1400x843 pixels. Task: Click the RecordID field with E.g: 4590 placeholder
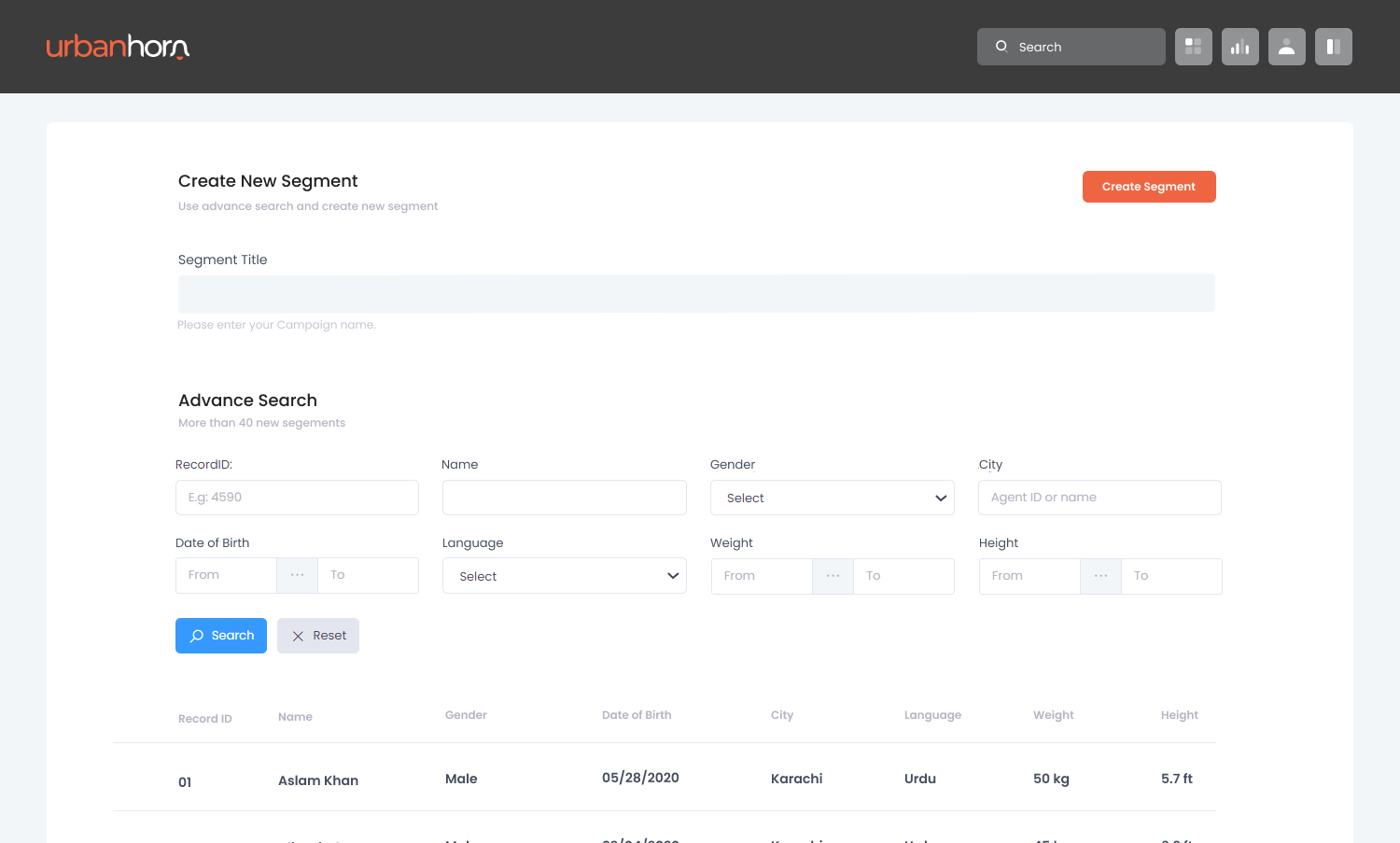click(x=297, y=497)
